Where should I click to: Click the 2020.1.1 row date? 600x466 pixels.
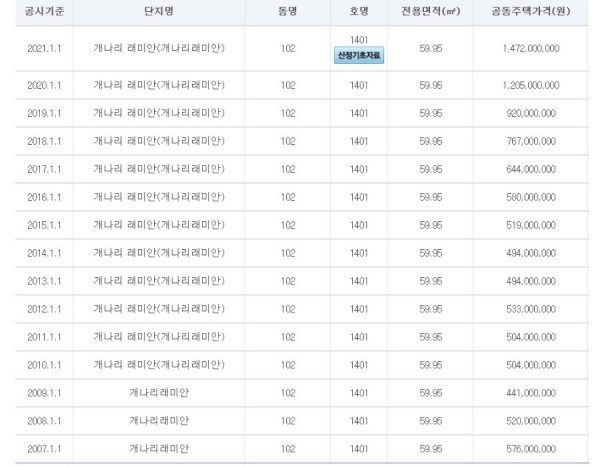[x=44, y=85]
